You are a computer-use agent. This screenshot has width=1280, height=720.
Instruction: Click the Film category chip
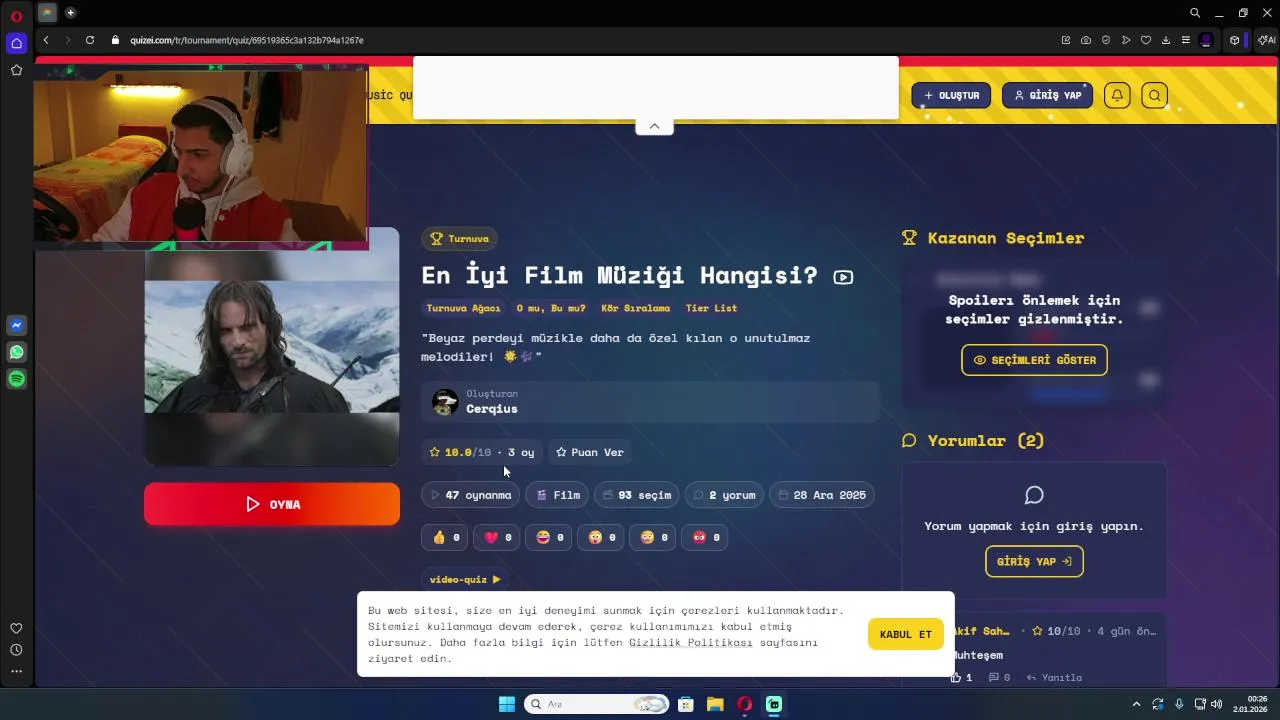pos(558,495)
